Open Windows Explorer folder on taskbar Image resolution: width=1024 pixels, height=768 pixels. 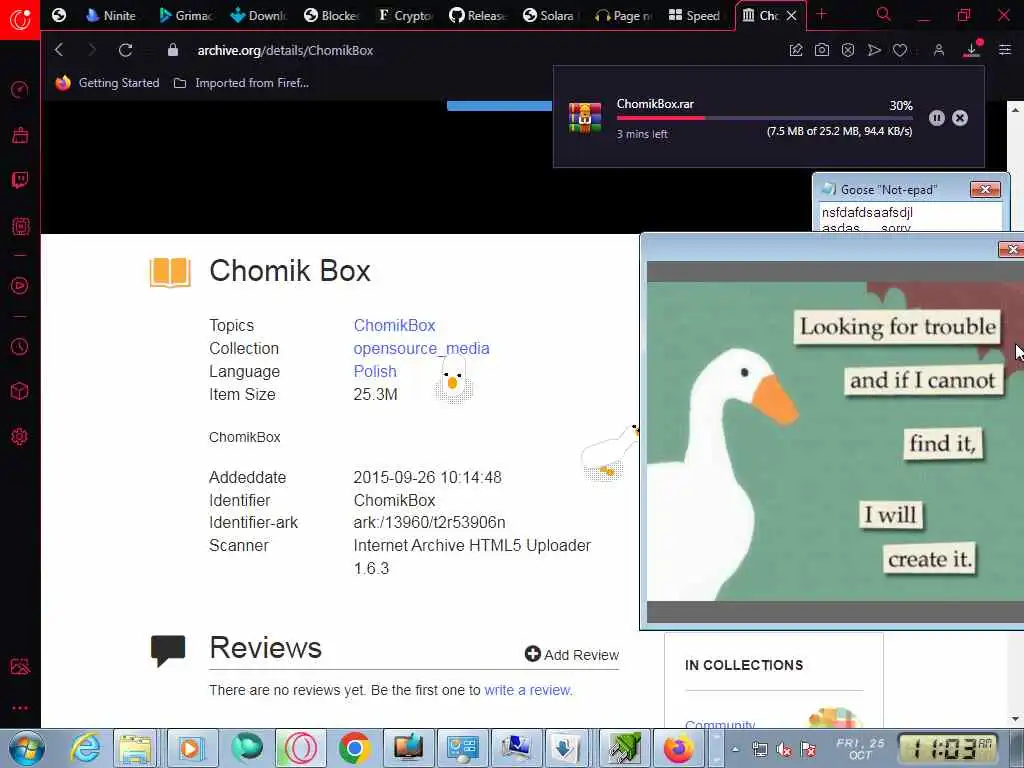point(135,748)
